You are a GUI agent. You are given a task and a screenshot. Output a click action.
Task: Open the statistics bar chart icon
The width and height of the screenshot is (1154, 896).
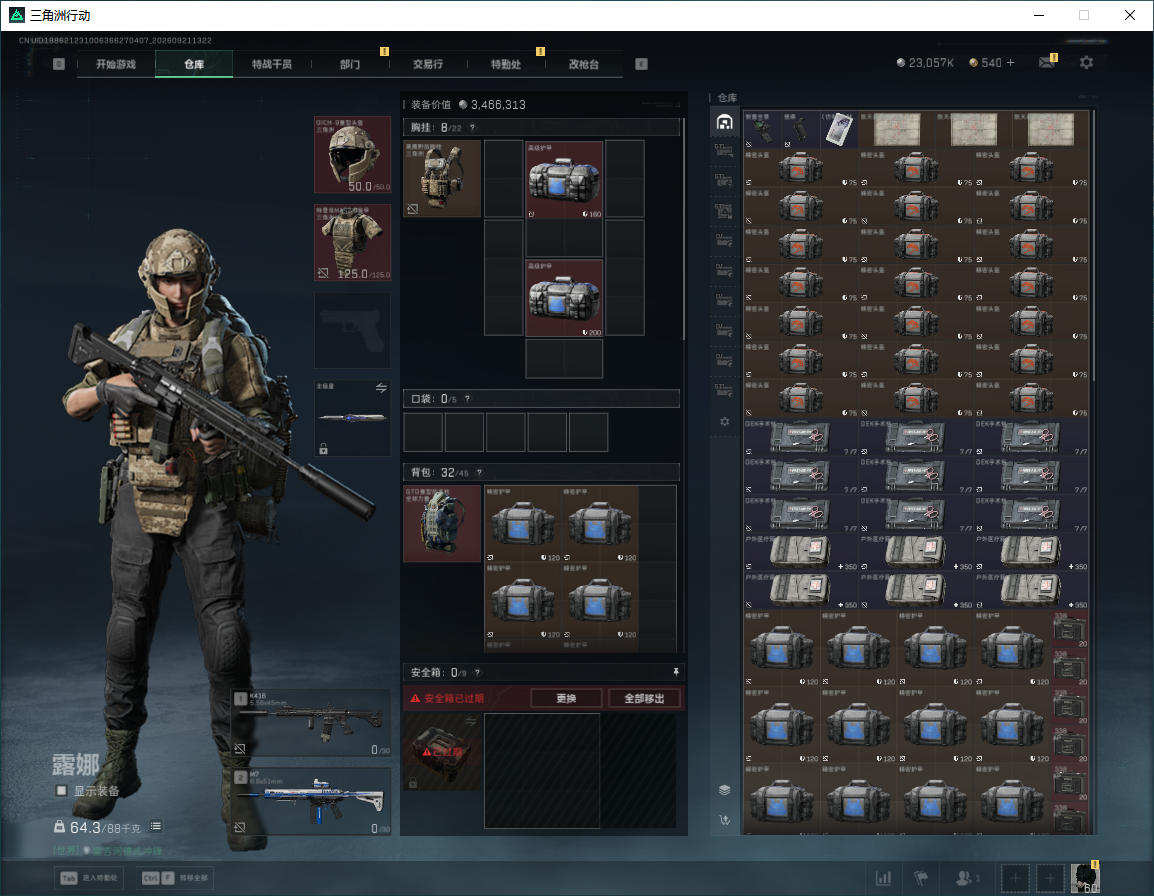[x=883, y=878]
